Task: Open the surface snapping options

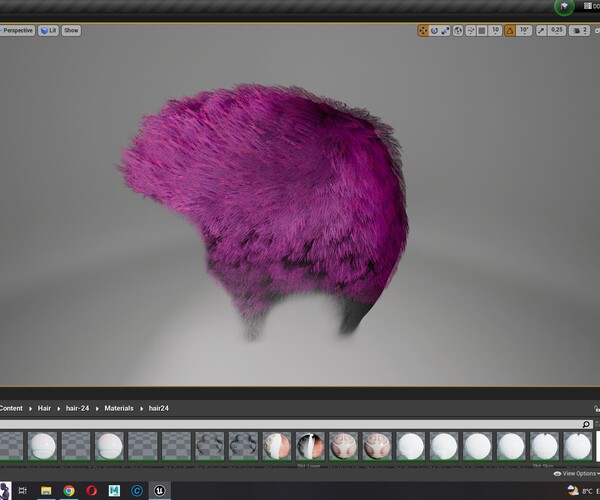Action: click(471, 31)
